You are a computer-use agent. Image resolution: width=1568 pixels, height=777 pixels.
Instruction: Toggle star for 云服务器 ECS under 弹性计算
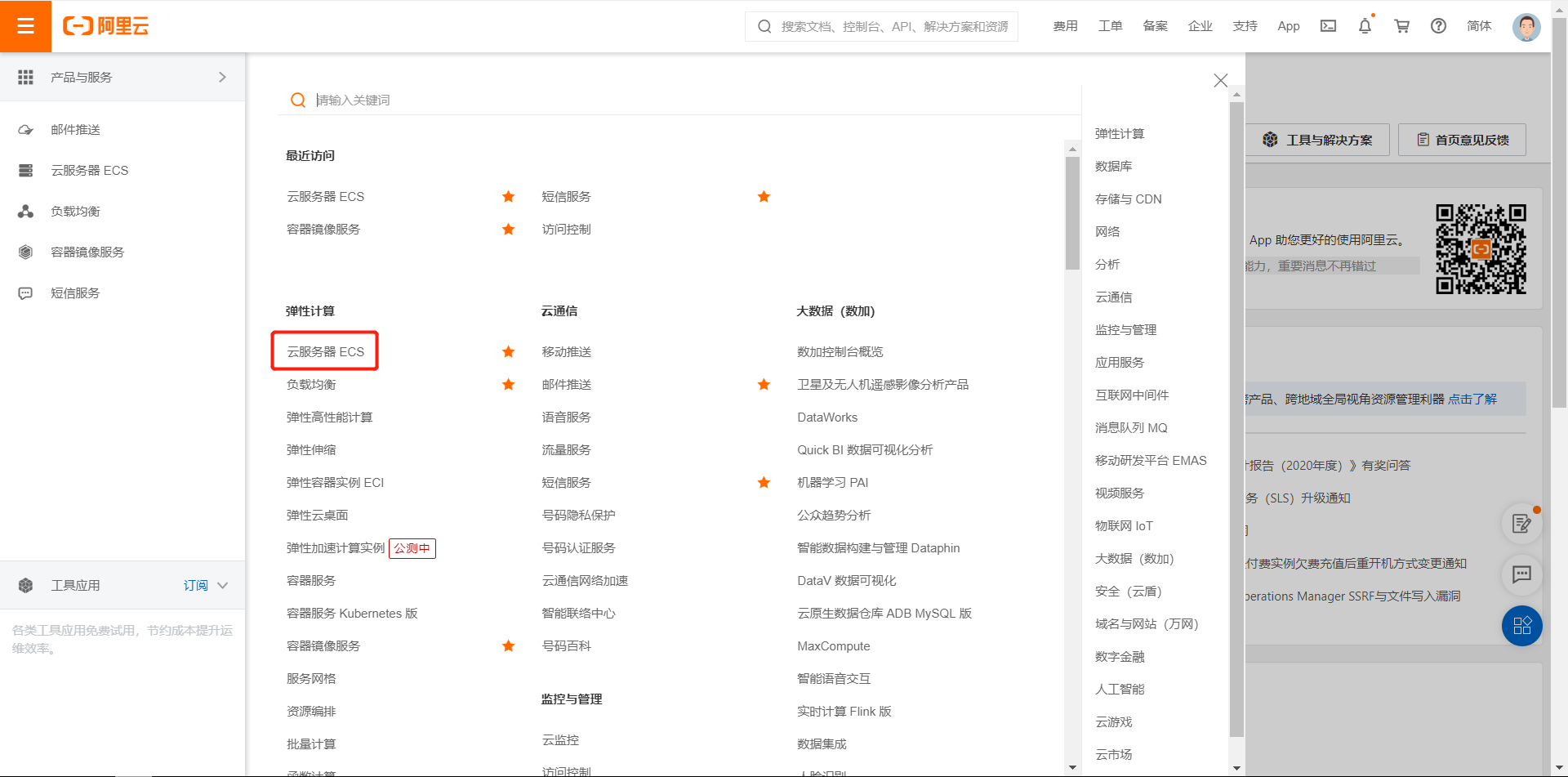508,352
